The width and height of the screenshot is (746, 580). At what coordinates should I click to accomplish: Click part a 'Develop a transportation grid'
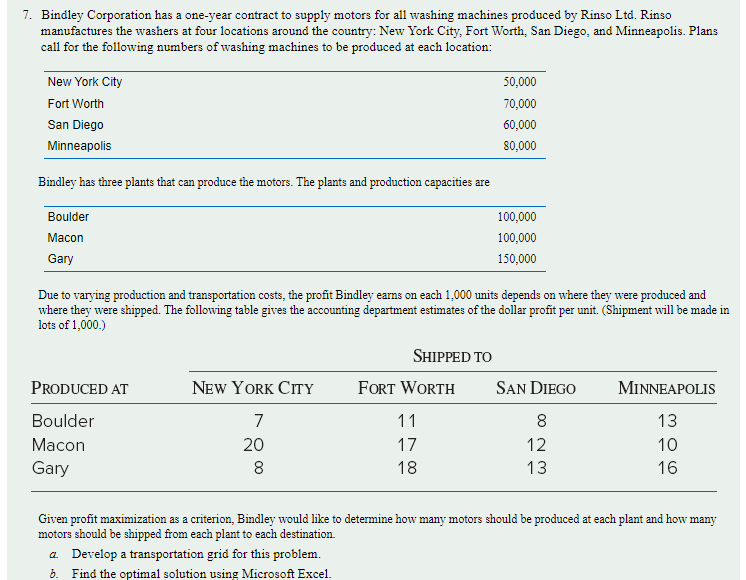pyautogui.click(x=196, y=554)
